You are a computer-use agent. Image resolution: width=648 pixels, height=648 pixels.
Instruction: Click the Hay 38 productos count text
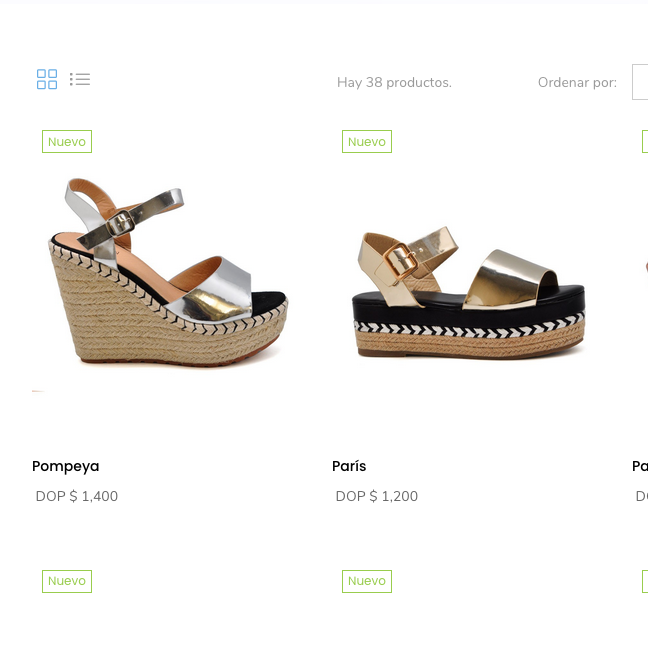pyautogui.click(x=394, y=82)
